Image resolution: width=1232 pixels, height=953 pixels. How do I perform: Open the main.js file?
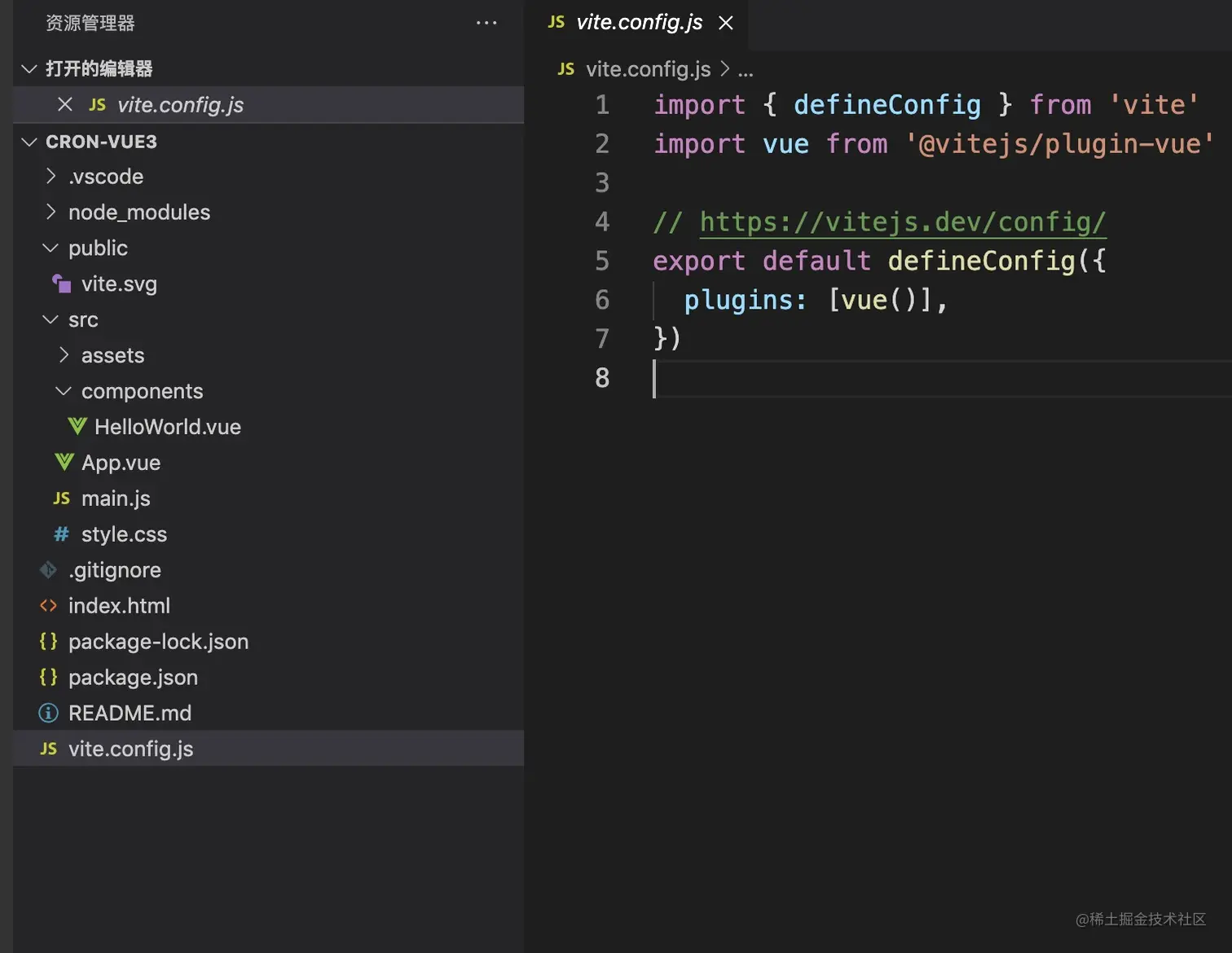pos(268,498)
